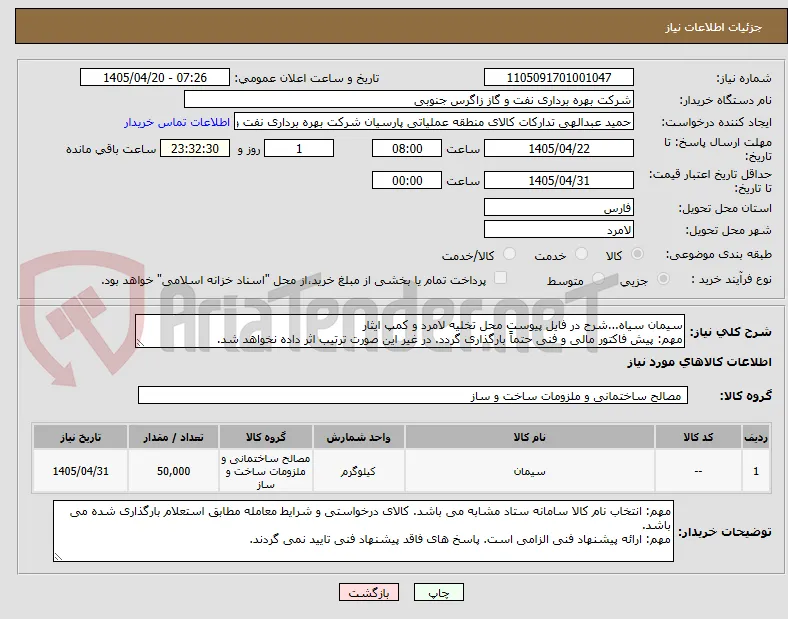
Task: Click the remaining time field 23:32:30
Action: tap(195, 149)
